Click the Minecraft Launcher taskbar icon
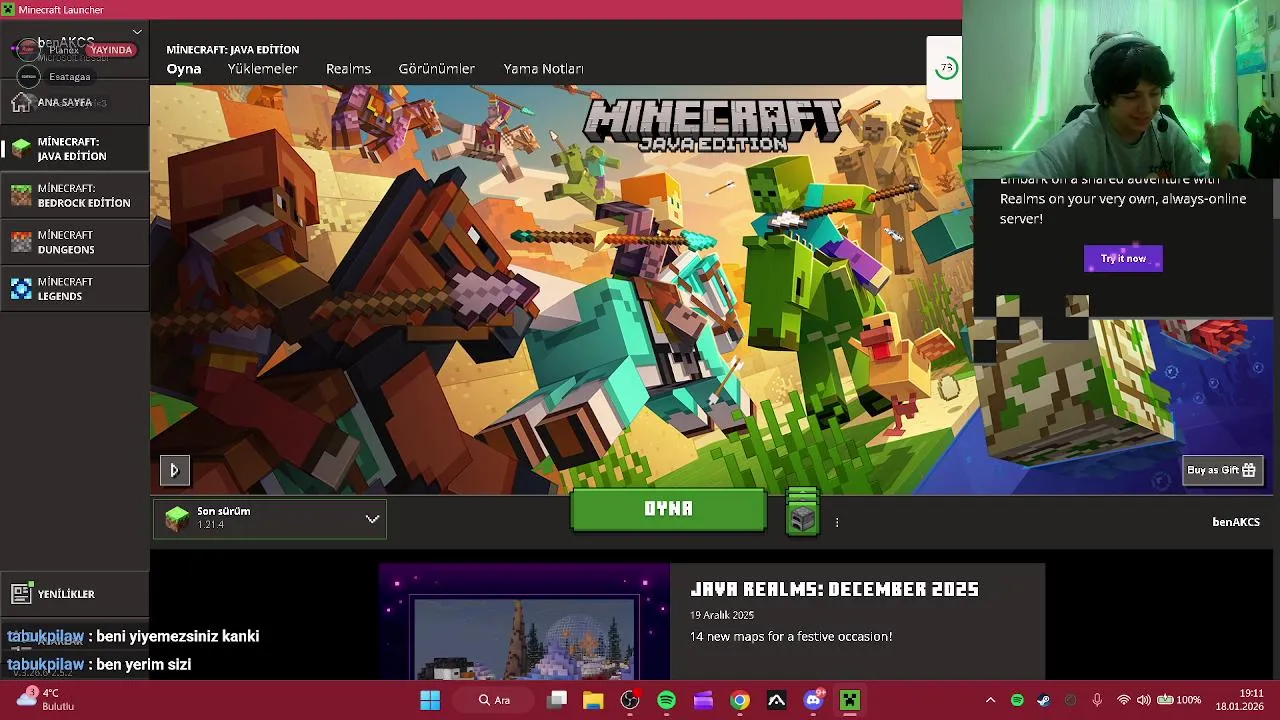Screen dimensions: 1280x720 [x=850, y=700]
